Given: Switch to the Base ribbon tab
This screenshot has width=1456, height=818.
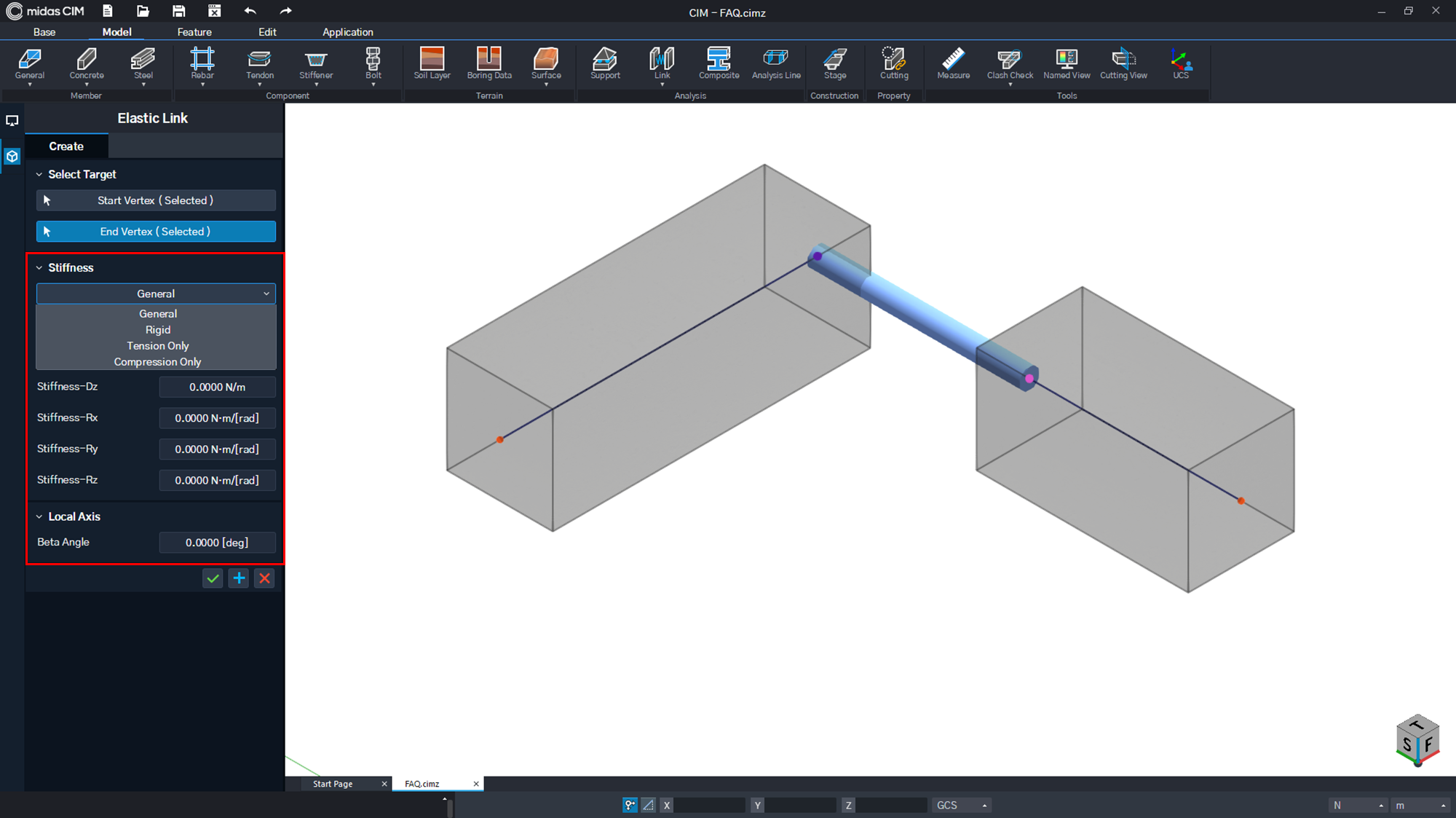Looking at the screenshot, I should tap(44, 32).
